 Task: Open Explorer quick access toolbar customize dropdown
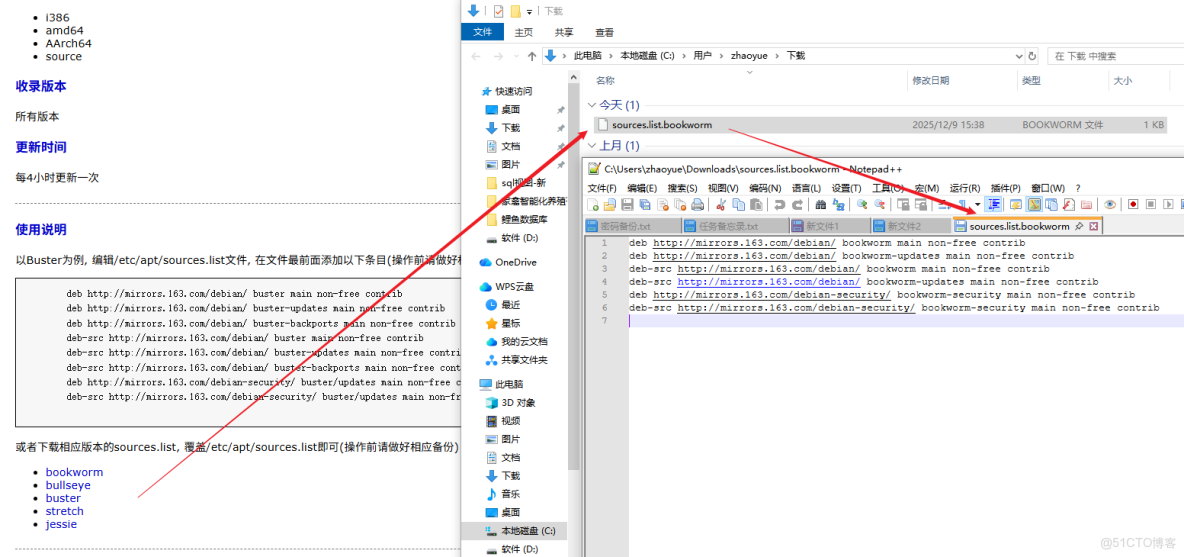[x=530, y=11]
